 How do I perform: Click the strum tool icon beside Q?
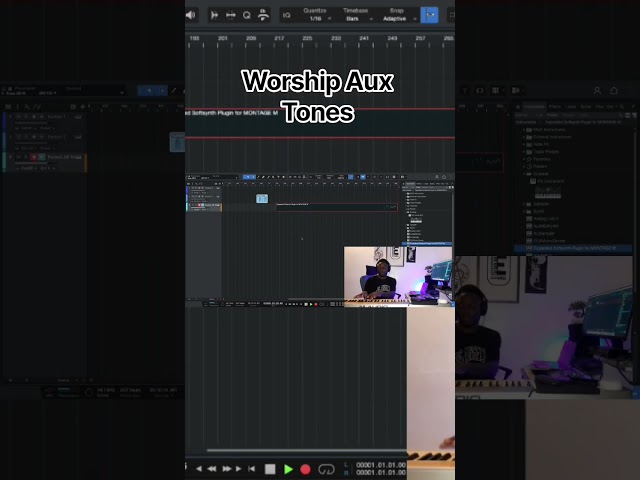point(263,16)
